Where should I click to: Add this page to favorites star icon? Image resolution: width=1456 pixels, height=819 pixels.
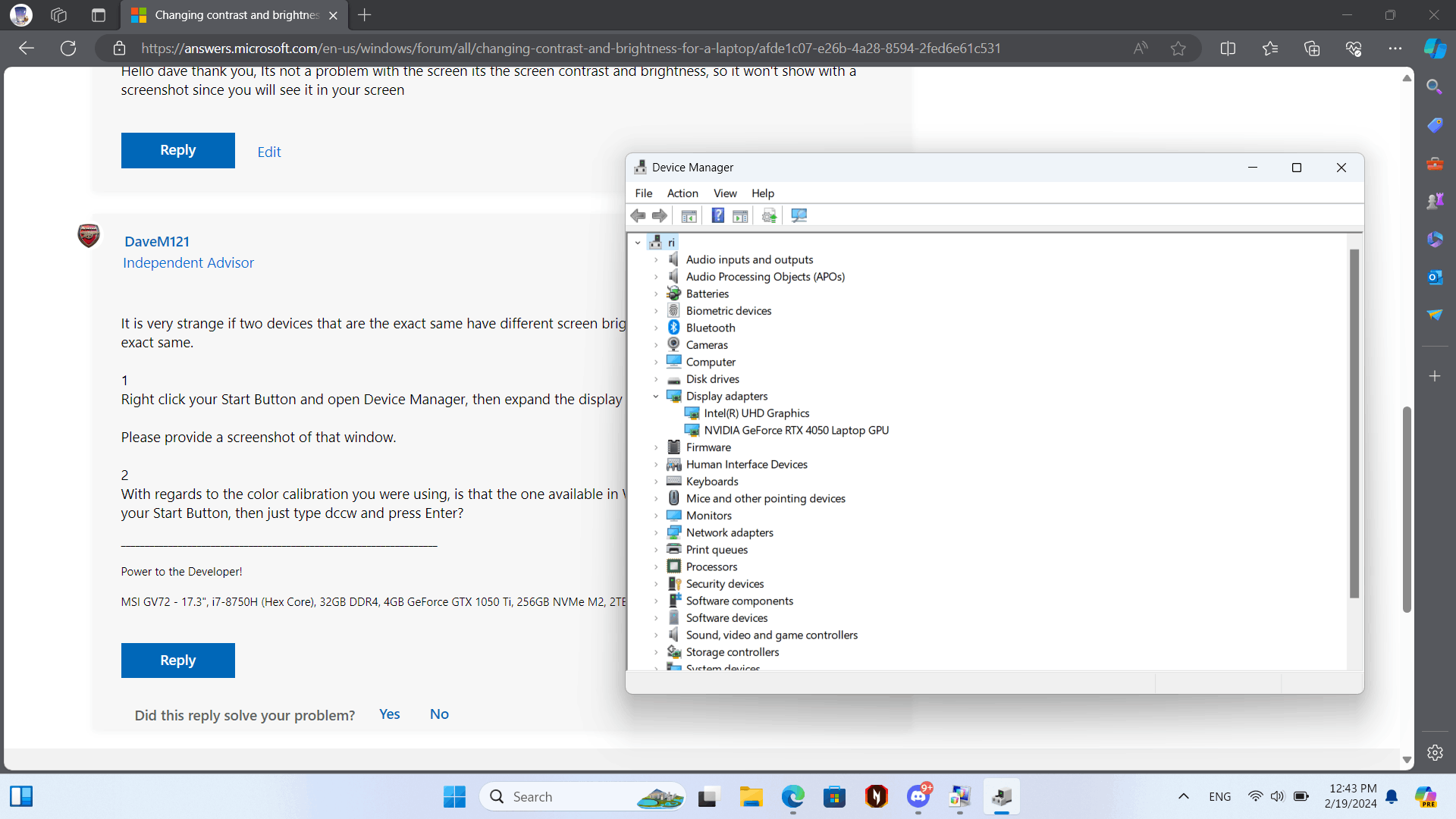click(x=1178, y=49)
